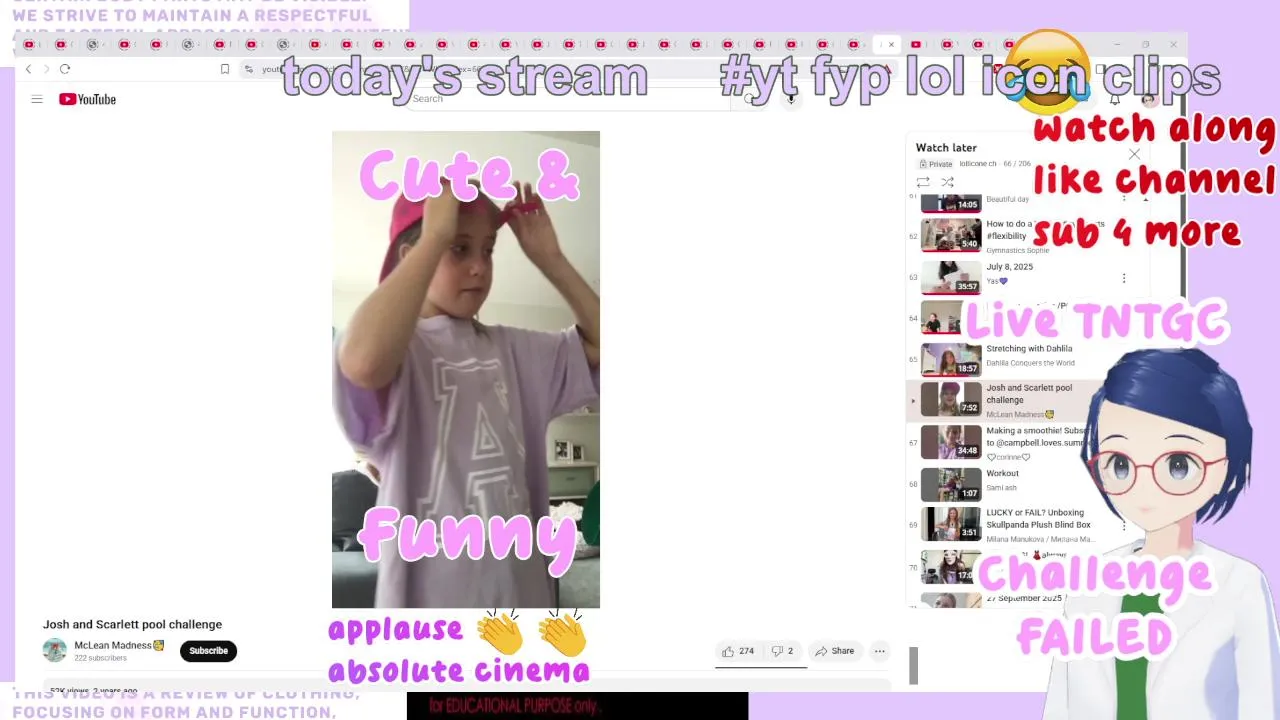Viewport: 1280px width, 720px height.
Task: Dislike the video with the thumbs-down button
Action: [782, 651]
